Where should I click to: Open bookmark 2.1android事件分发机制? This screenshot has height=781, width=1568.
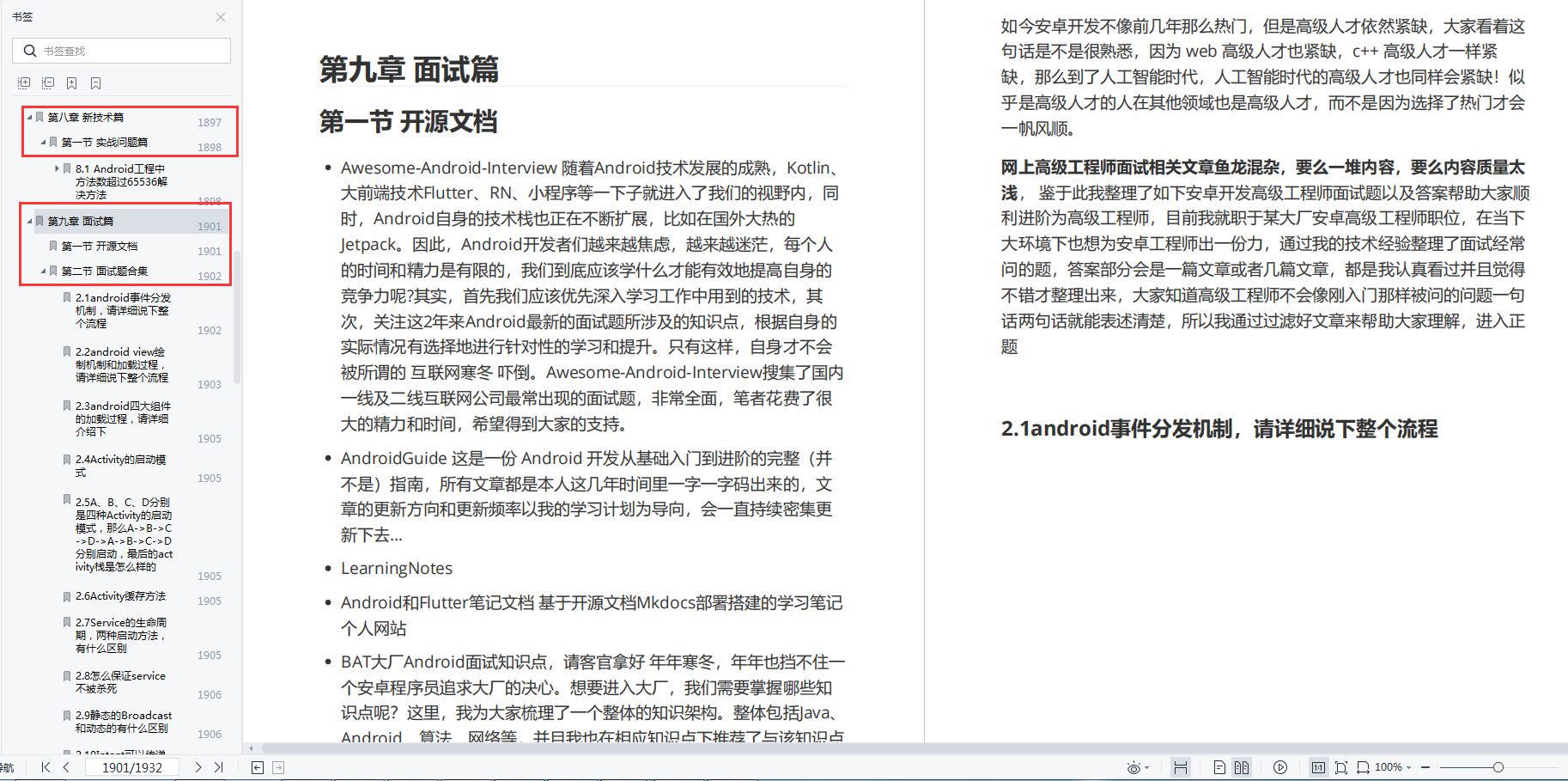[x=123, y=310]
